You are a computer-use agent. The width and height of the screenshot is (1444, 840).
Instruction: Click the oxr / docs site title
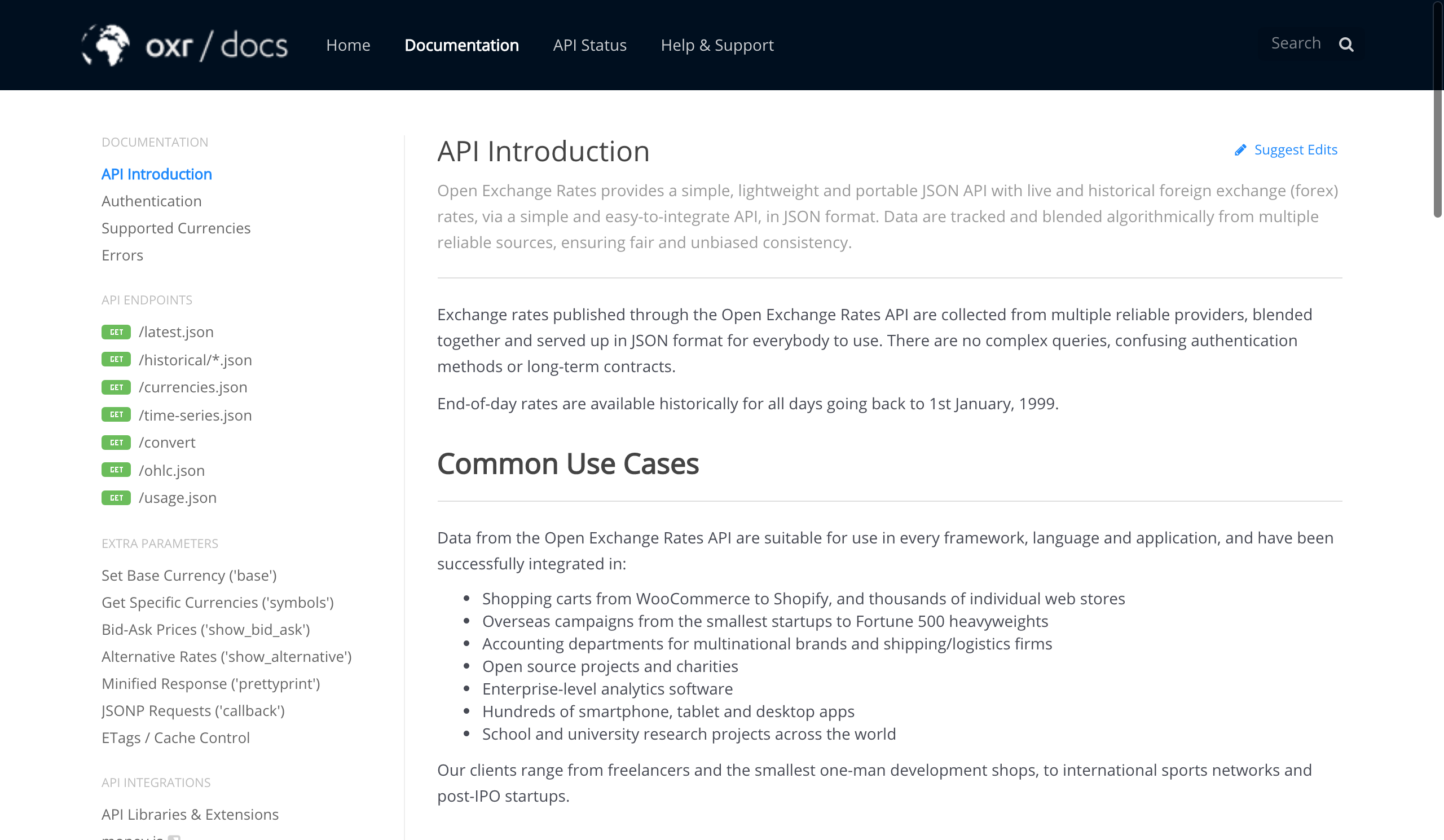[217, 46]
